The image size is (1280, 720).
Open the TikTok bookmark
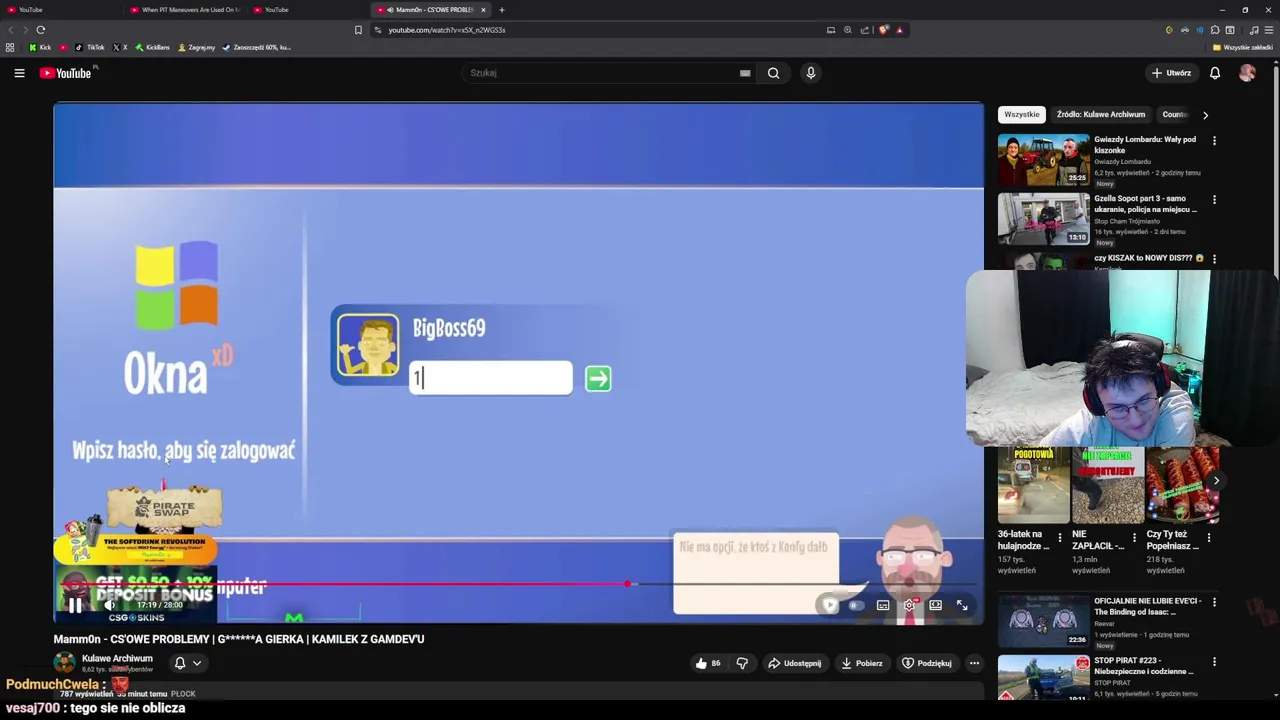click(90, 47)
